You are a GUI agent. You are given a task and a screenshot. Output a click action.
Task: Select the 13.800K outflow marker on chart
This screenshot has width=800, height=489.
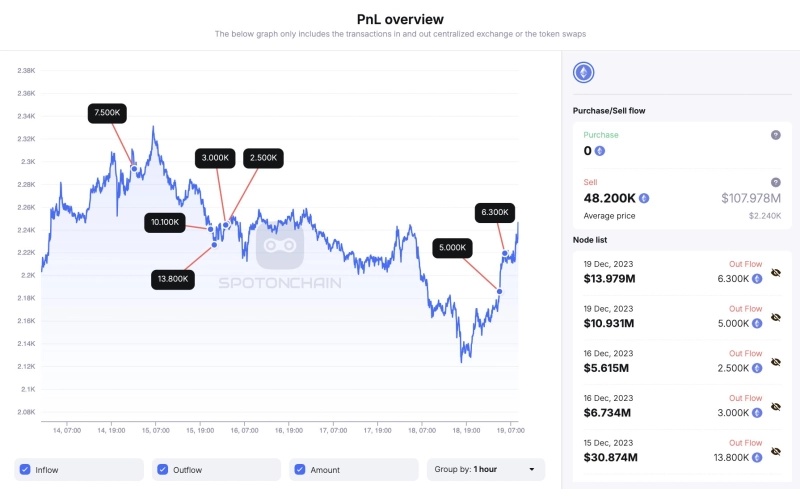click(x=172, y=278)
